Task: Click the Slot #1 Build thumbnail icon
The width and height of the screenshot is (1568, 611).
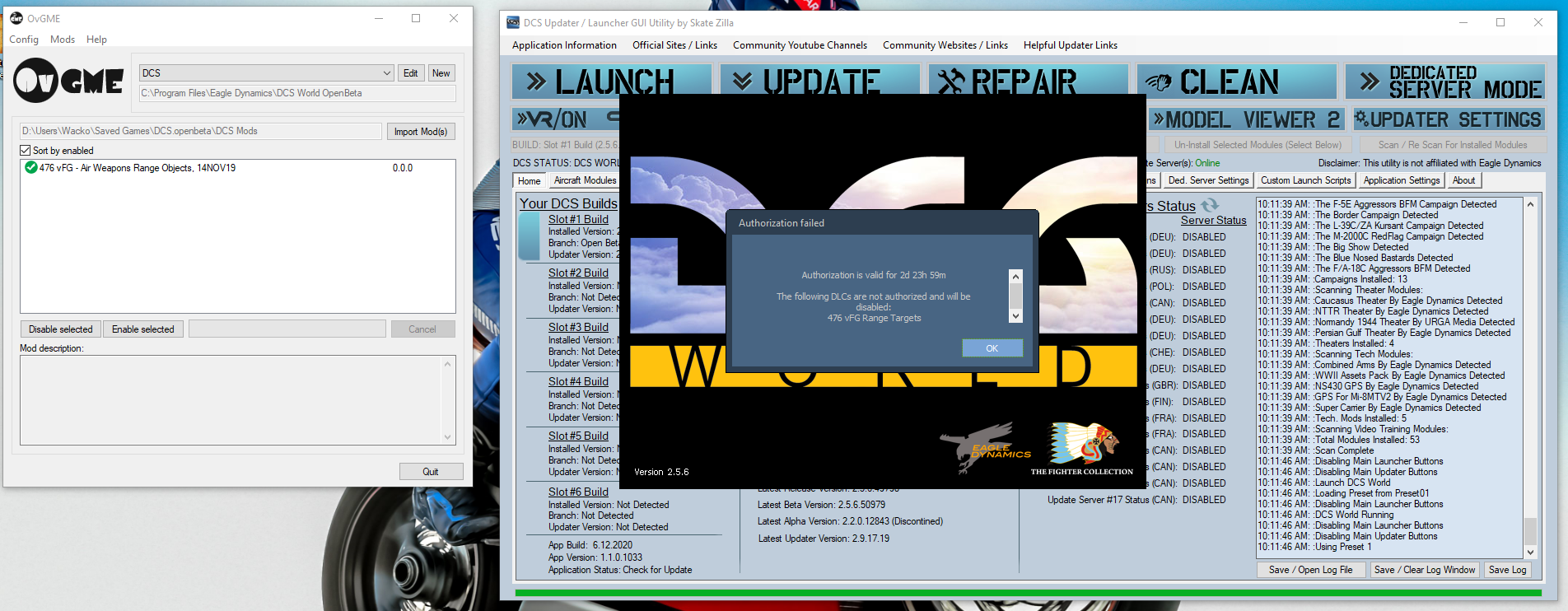Action: pyautogui.click(x=530, y=237)
